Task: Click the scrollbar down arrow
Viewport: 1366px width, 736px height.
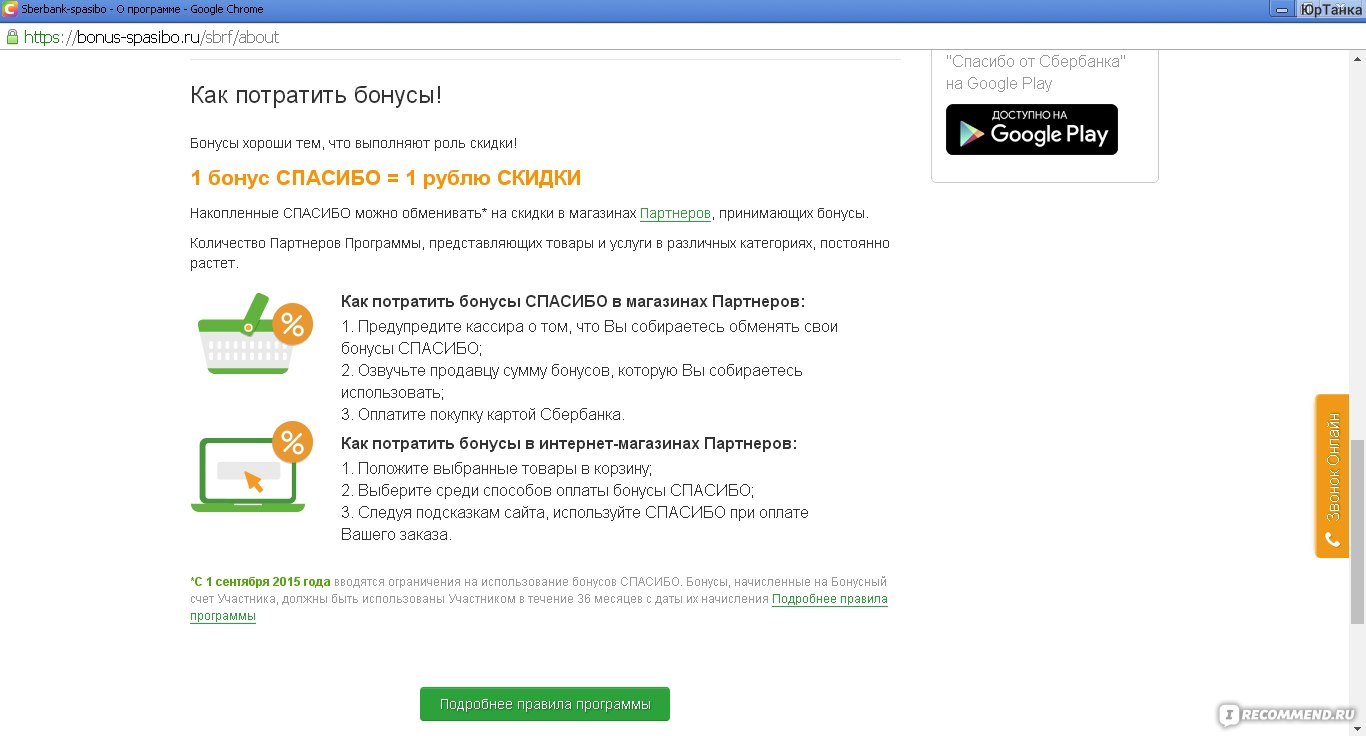Action: click(1357, 727)
